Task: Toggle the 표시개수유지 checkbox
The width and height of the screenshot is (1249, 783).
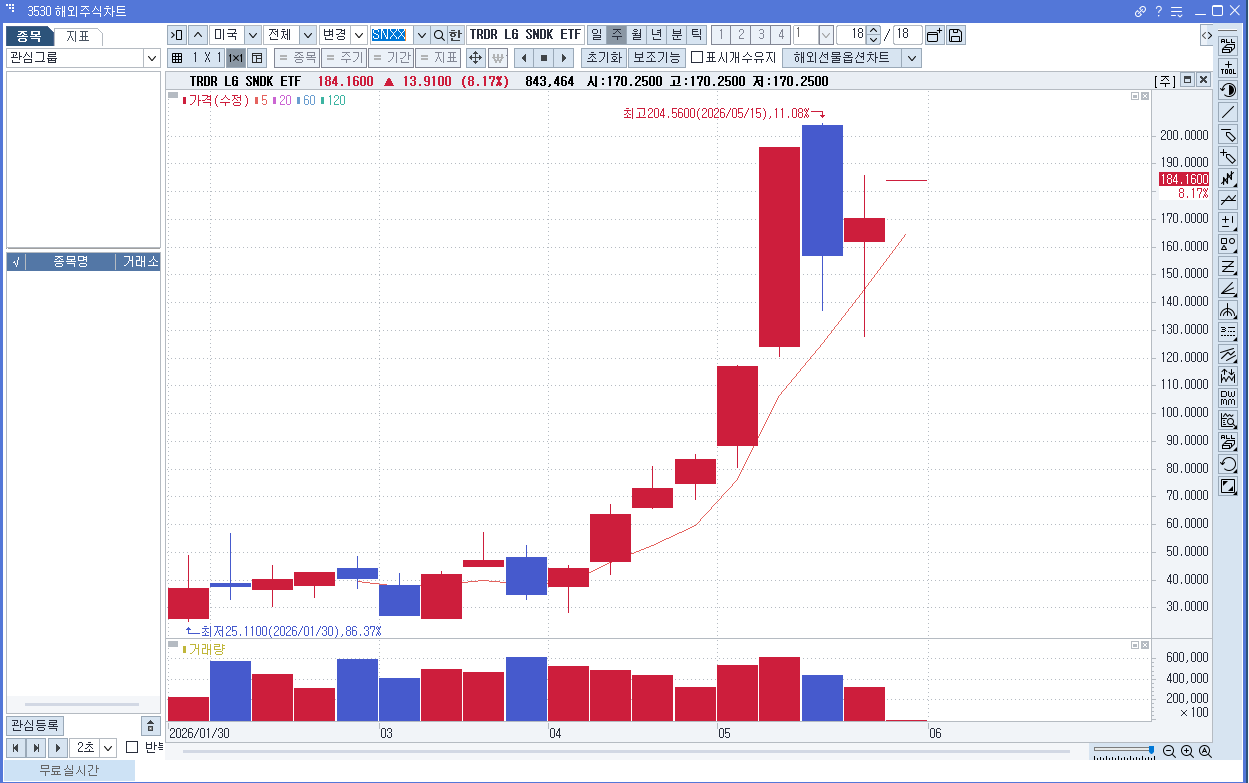Action: point(697,58)
